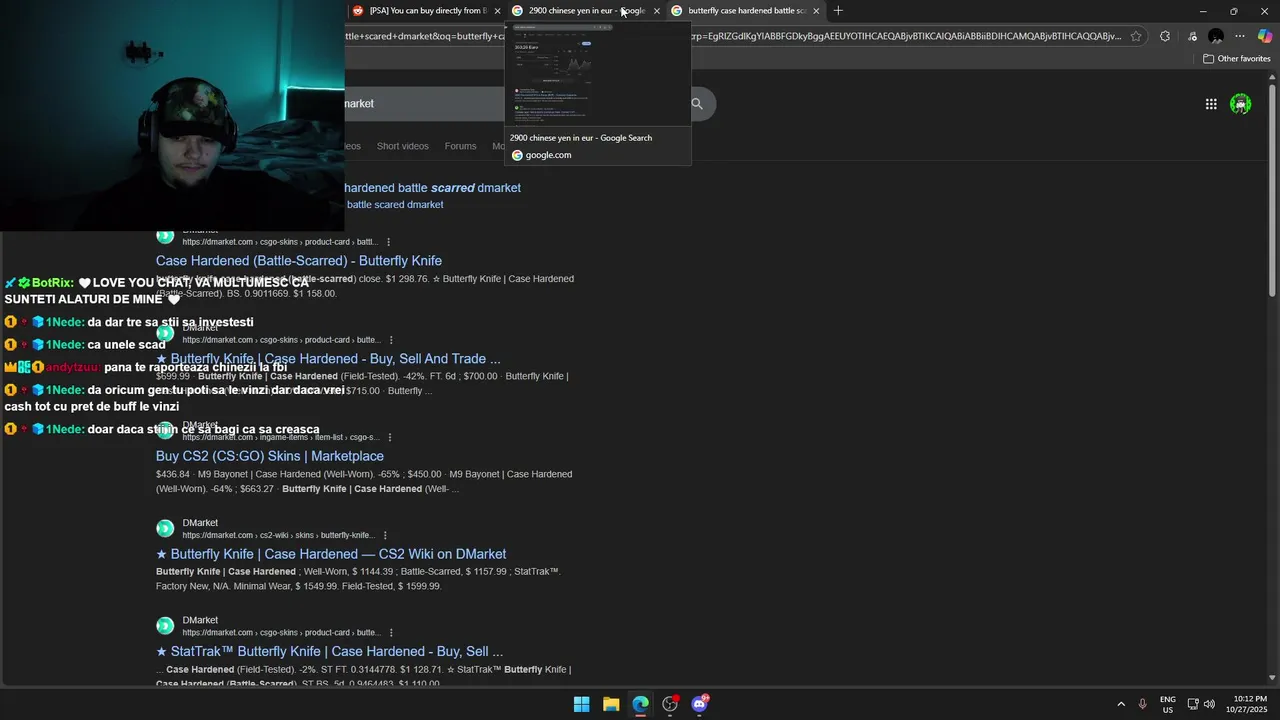The height and width of the screenshot is (720, 1280).
Task: Open Copilot sidebar icon
Action: (x=1265, y=36)
